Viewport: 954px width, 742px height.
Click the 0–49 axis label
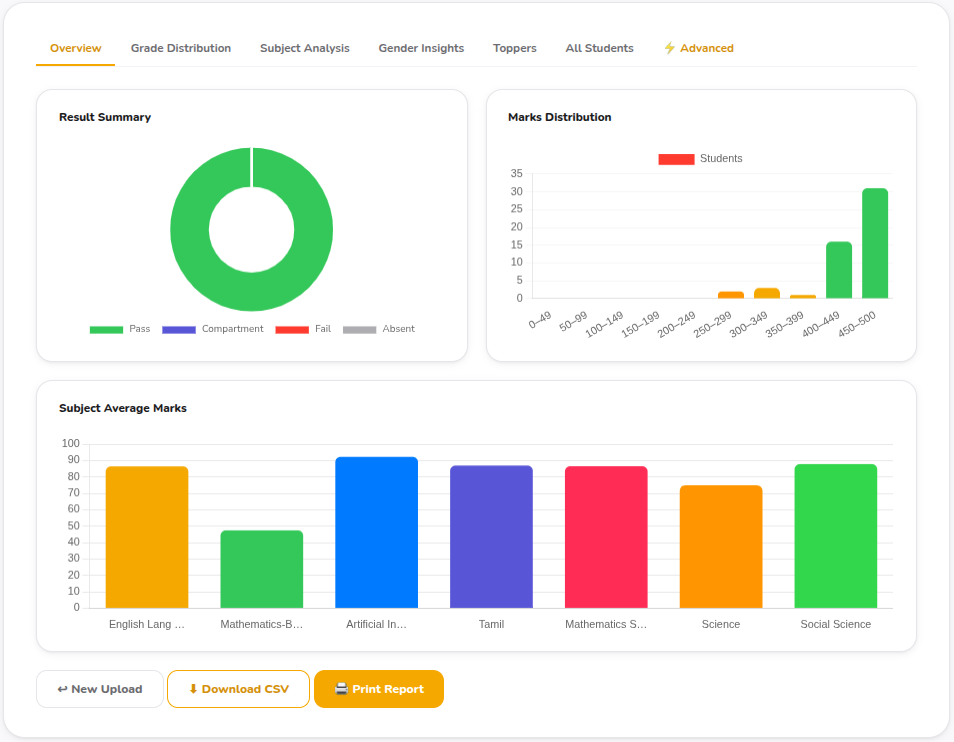coord(540,320)
